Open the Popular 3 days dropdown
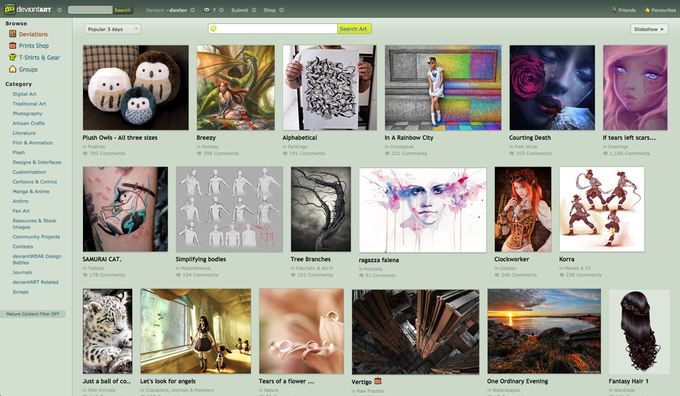This screenshot has width=680, height=396. tap(112, 29)
